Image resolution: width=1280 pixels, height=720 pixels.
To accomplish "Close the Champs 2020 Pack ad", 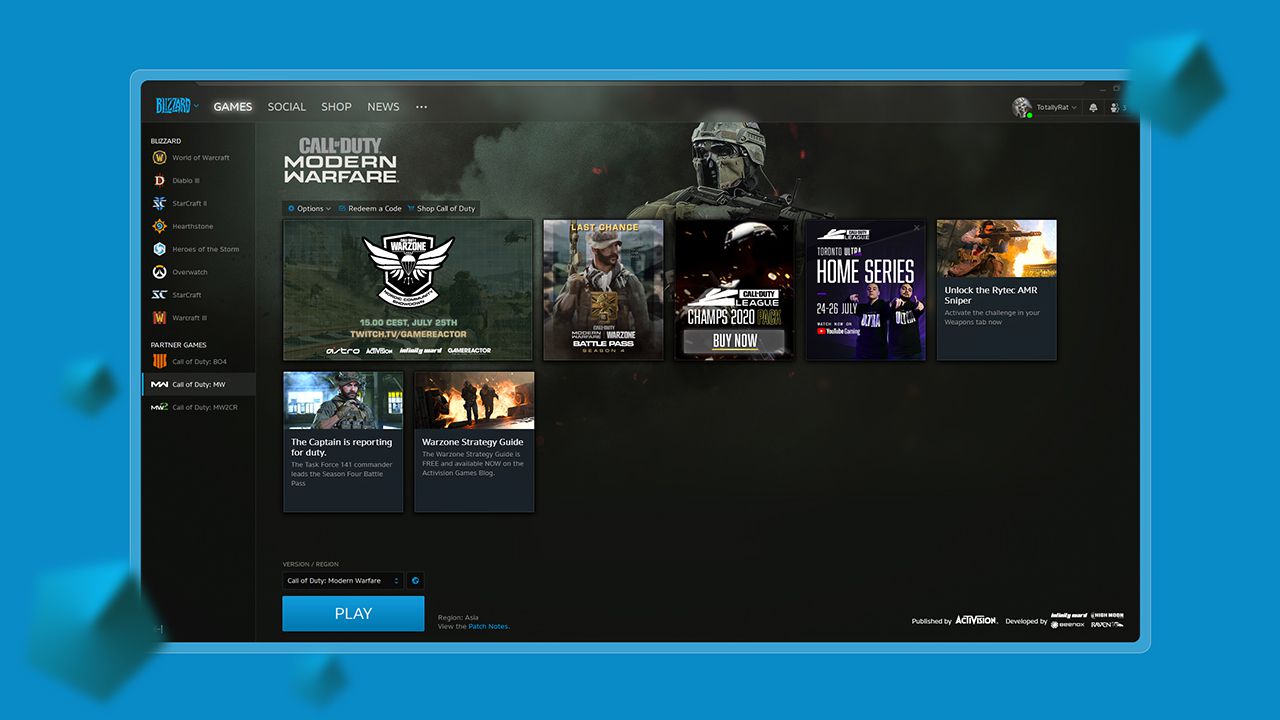I will (x=786, y=227).
